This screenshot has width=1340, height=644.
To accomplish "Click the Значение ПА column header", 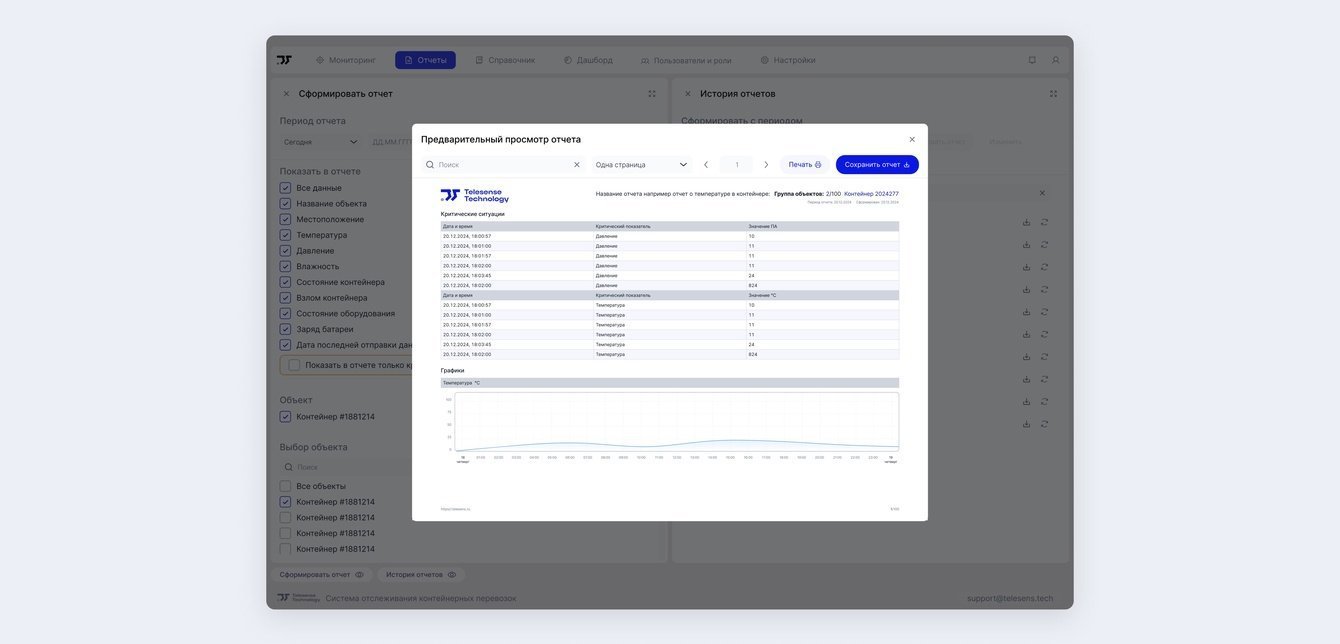I will pyautogui.click(x=763, y=226).
